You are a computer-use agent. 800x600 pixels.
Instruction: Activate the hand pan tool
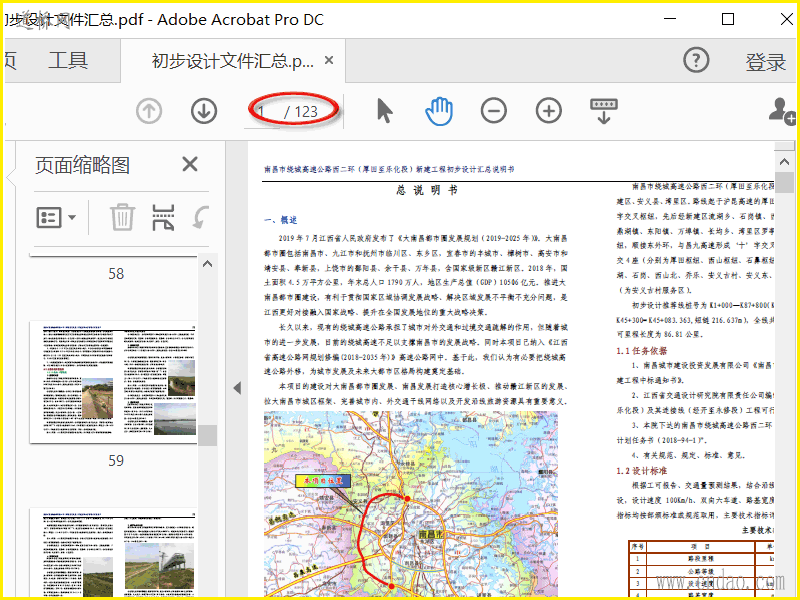click(439, 111)
